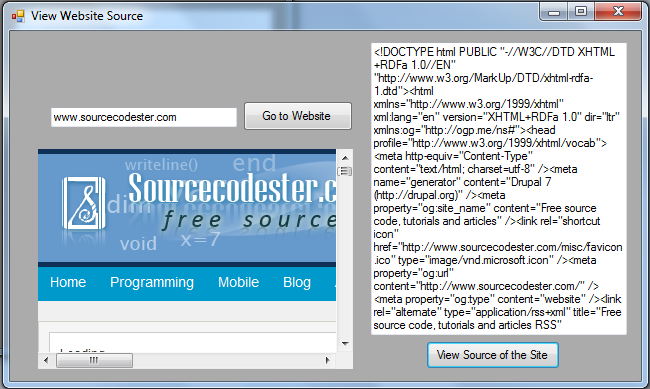Image resolution: width=650 pixels, height=389 pixels.
Task: Click the browser vertical scroll up arrow
Action: click(345, 158)
